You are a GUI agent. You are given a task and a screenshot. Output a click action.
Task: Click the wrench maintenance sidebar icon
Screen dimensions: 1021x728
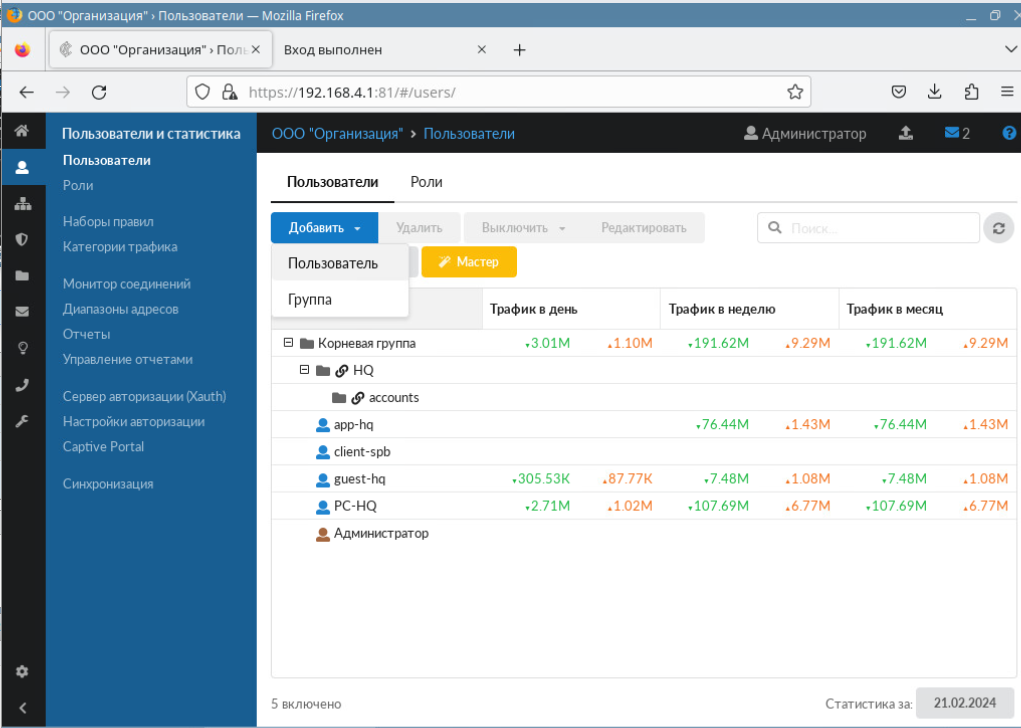click(22, 421)
